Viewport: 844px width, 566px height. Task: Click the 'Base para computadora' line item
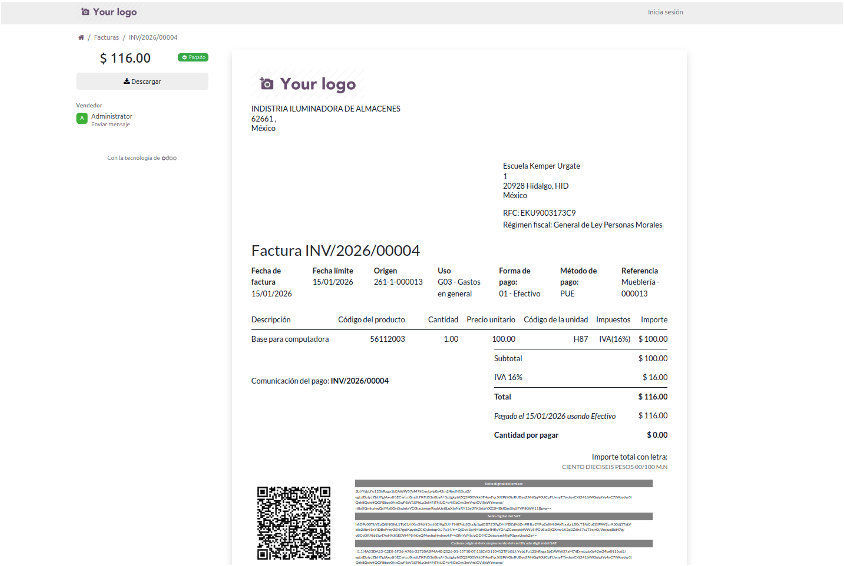[x=290, y=339]
